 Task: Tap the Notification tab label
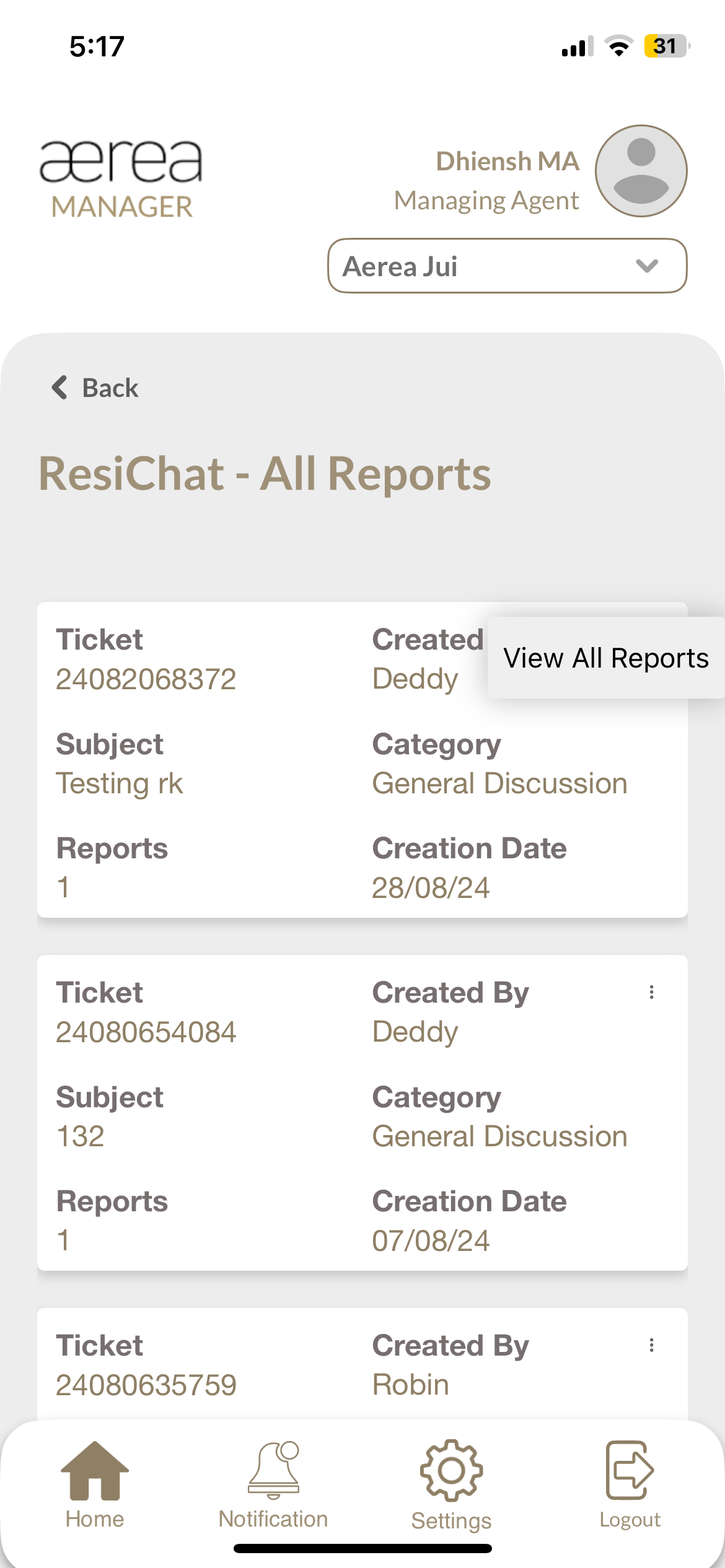coord(273,1520)
